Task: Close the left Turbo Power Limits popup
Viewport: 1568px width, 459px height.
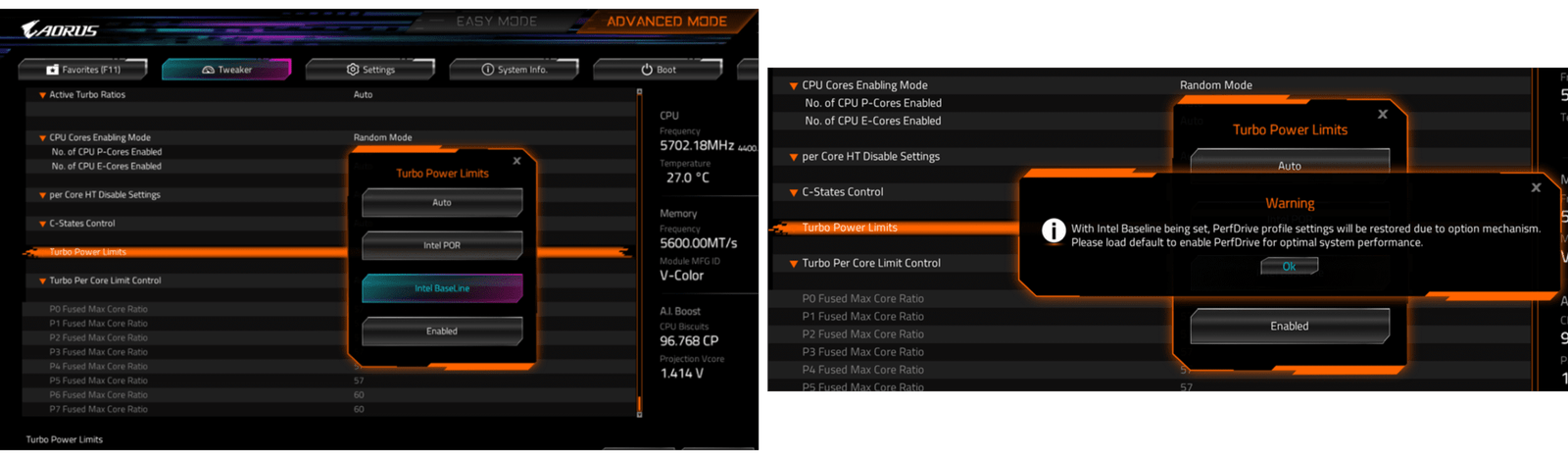Action: click(x=516, y=161)
